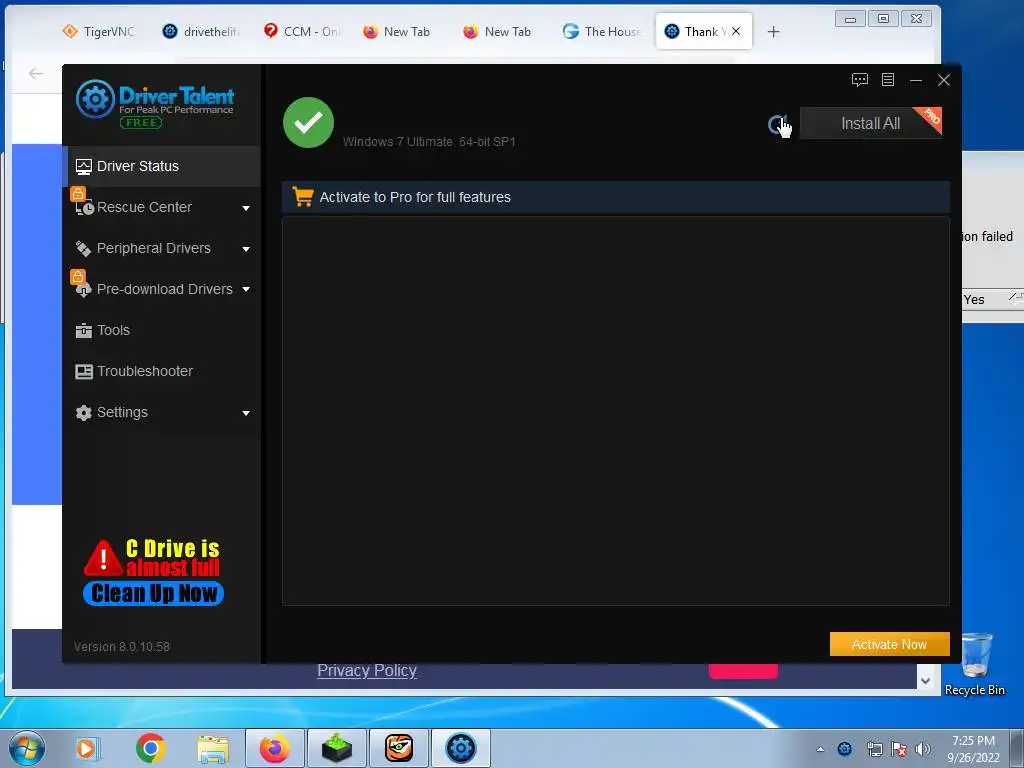The width and height of the screenshot is (1024, 768).
Task: Click the Tools toolbox icon
Action: point(84,330)
